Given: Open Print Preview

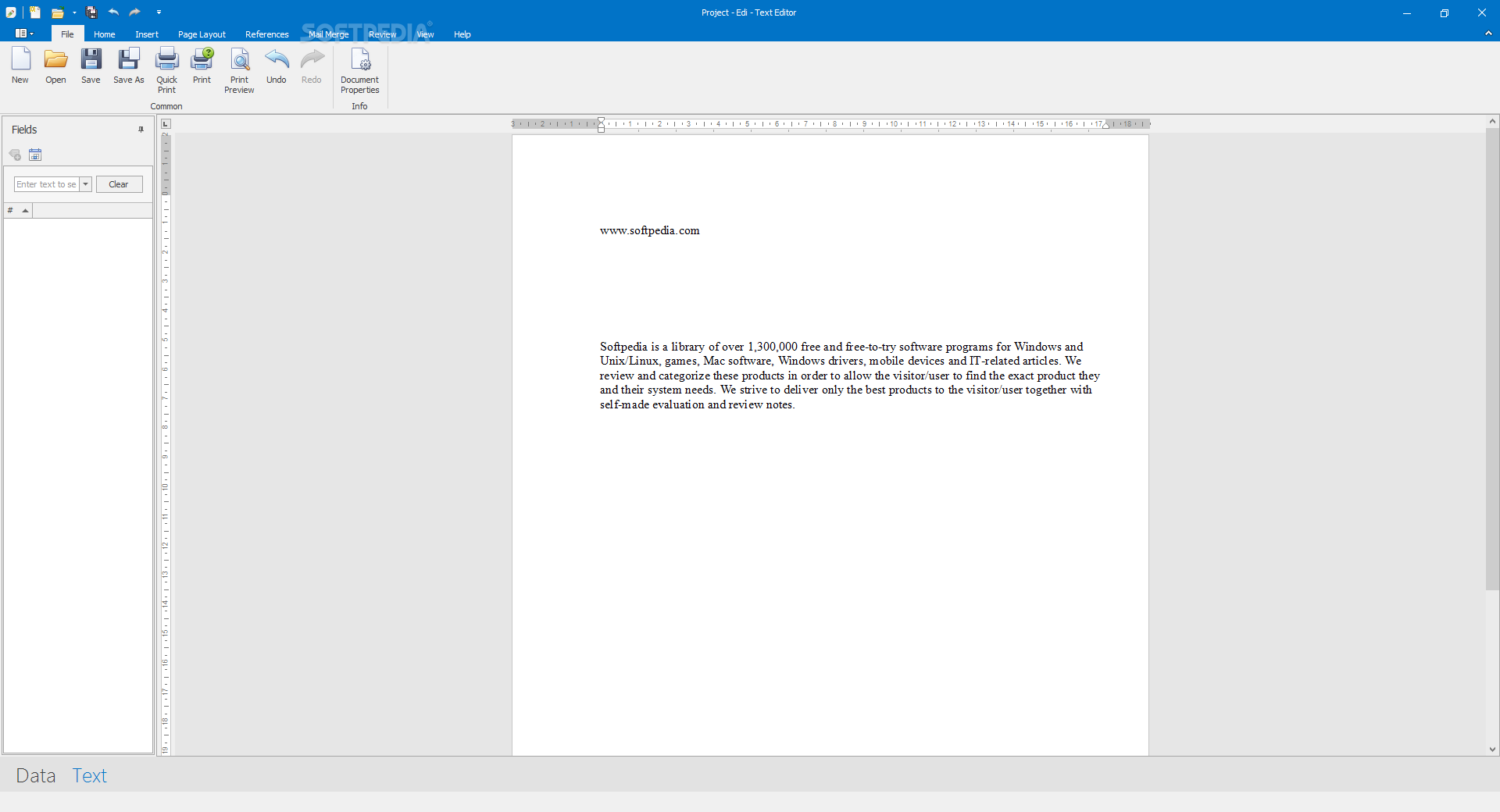Looking at the screenshot, I should [239, 70].
